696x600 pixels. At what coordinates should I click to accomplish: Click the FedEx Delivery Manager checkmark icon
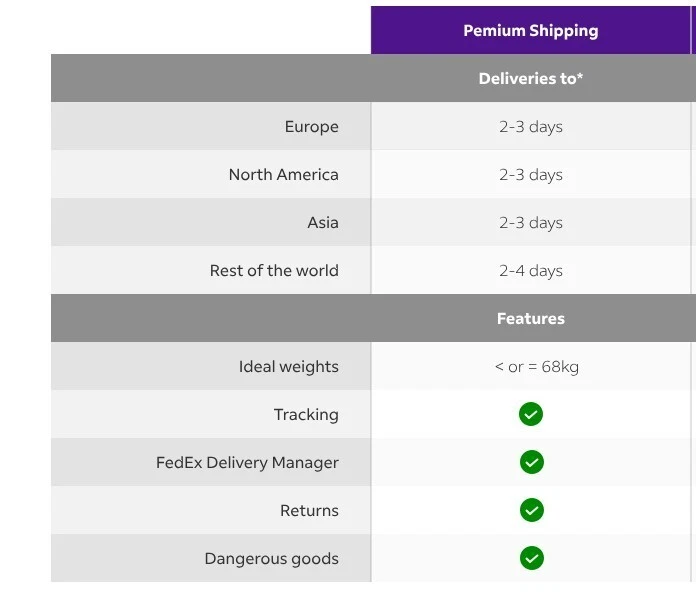(531, 462)
